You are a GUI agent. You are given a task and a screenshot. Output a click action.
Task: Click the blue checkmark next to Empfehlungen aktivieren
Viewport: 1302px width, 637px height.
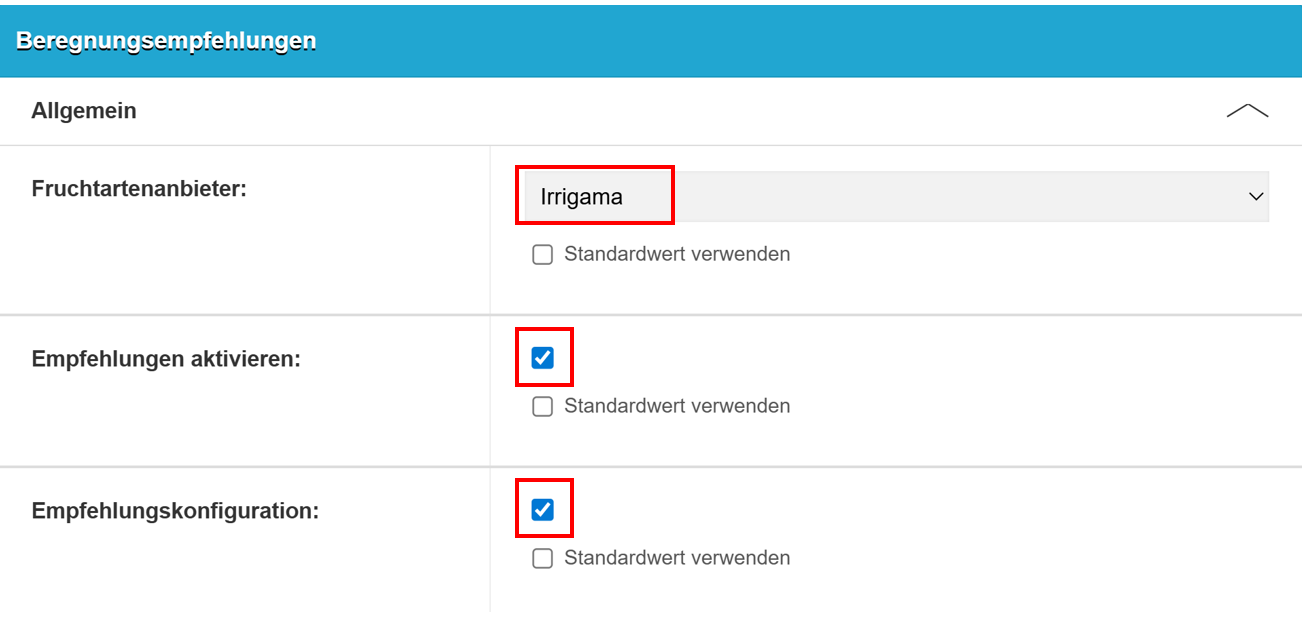point(543,358)
